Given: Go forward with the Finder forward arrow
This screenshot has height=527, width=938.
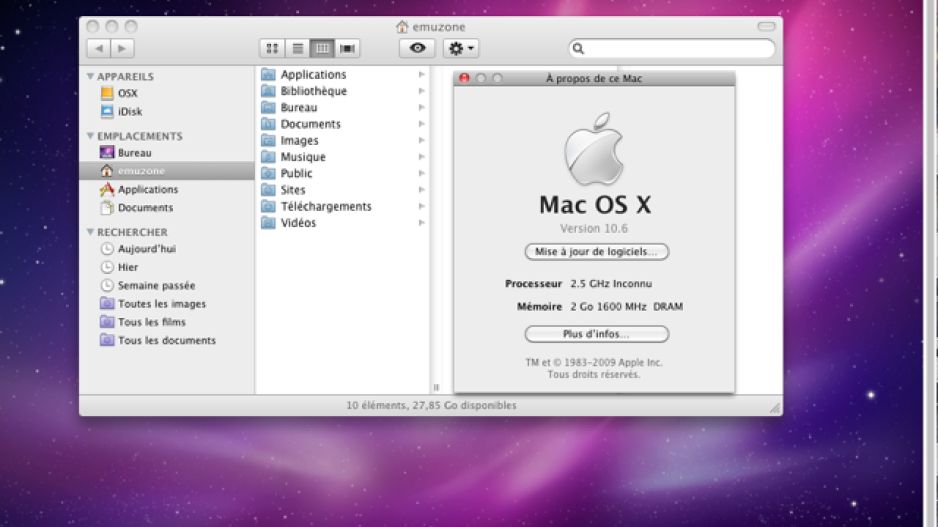Looking at the screenshot, I should 122,48.
